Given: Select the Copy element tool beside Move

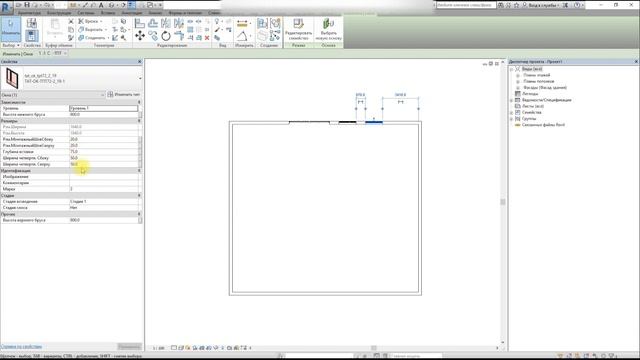Looking at the screenshot, I should click(153, 36).
